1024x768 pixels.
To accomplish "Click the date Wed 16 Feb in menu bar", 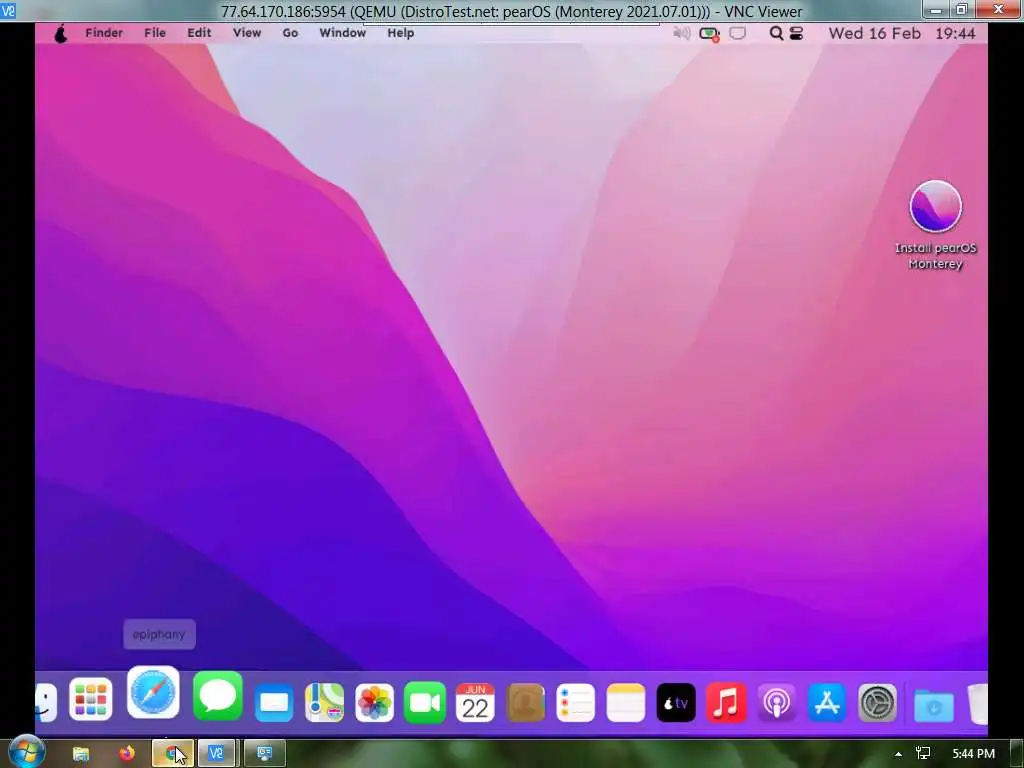I will click(x=874, y=33).
